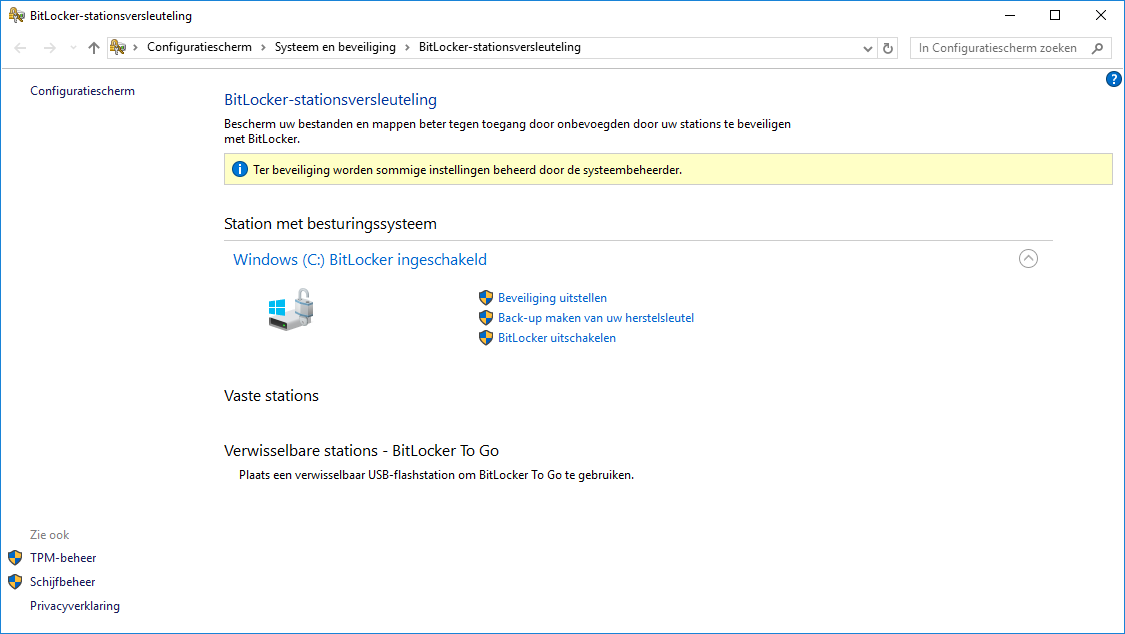Close the BitLocker window
The image size is (1125, 634).
[1101, 15]
